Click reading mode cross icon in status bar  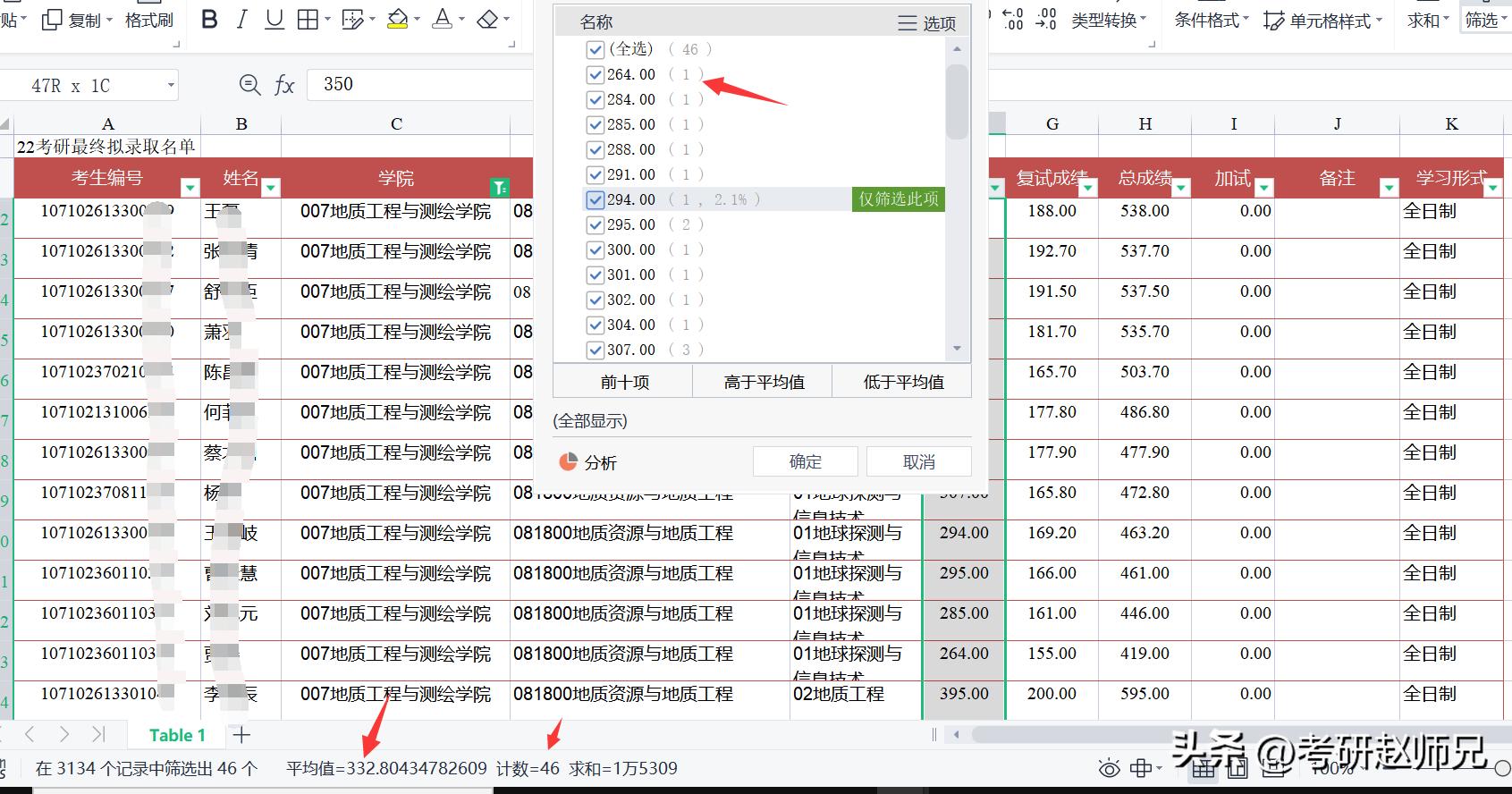(x=1142, y=768)
